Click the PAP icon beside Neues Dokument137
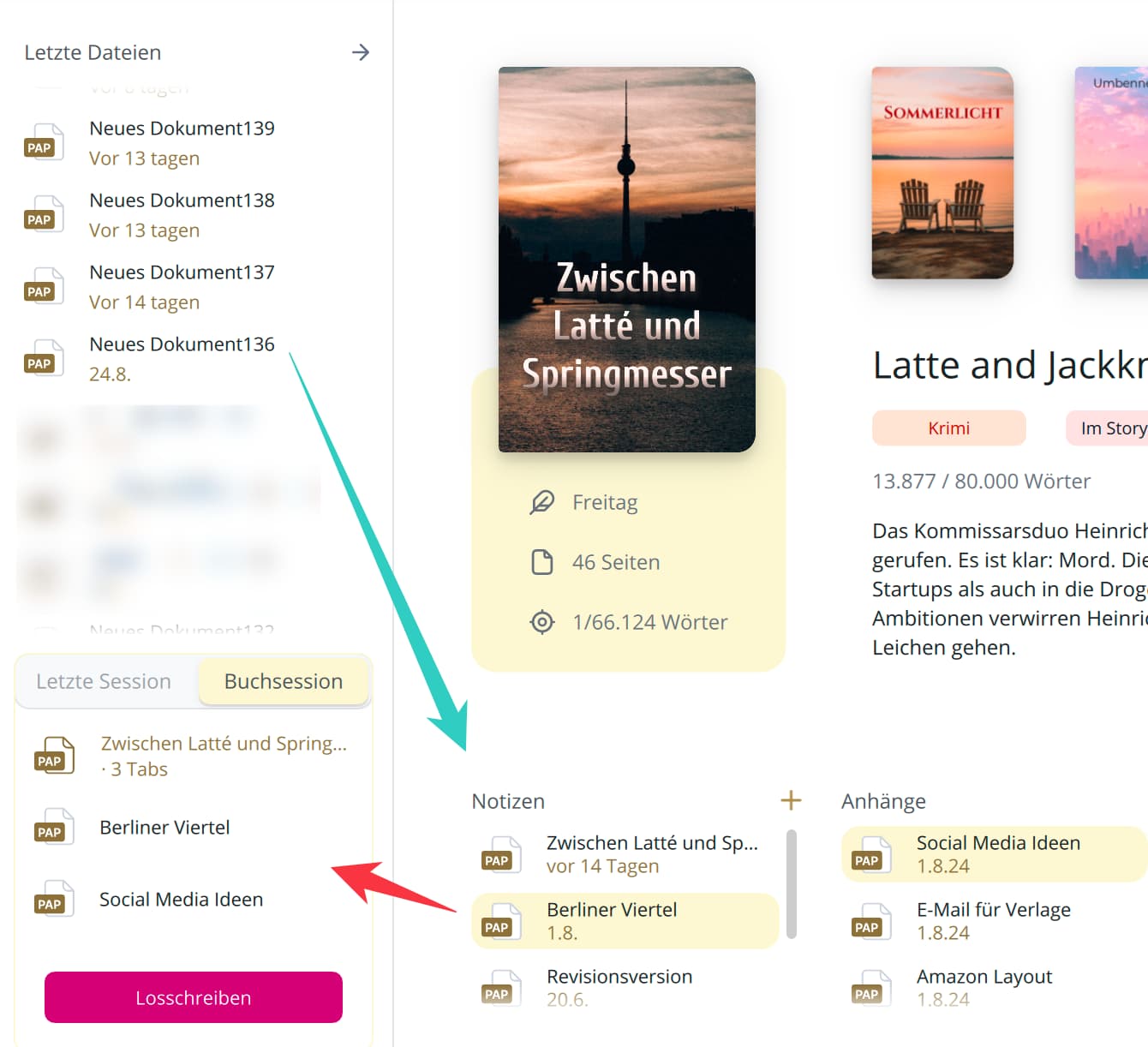Viewport: 1148px width, 1047px height. click(x=43, y=287)
